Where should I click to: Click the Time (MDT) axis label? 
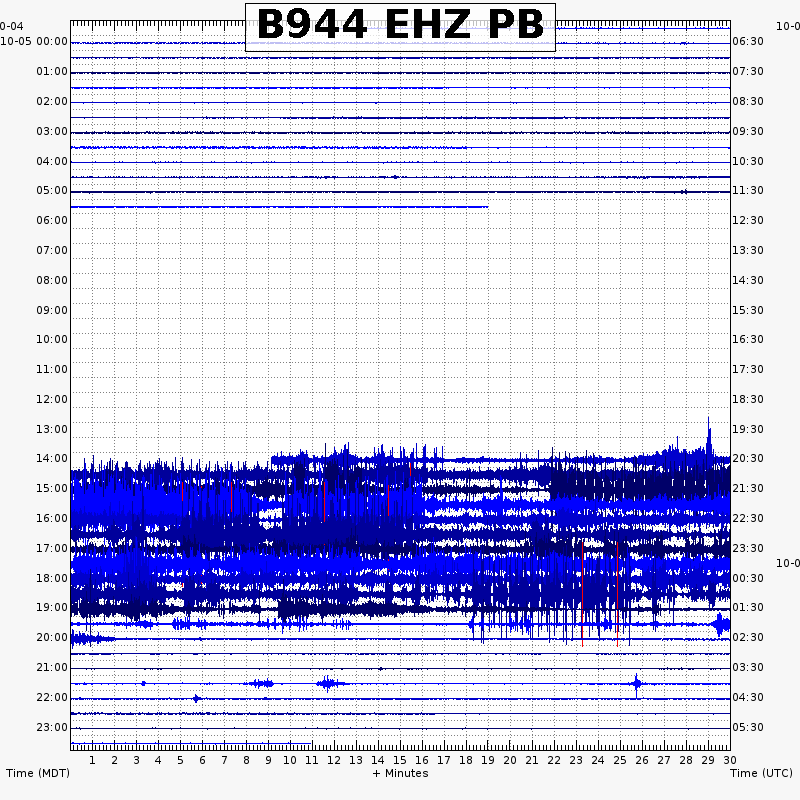[38, 773]
